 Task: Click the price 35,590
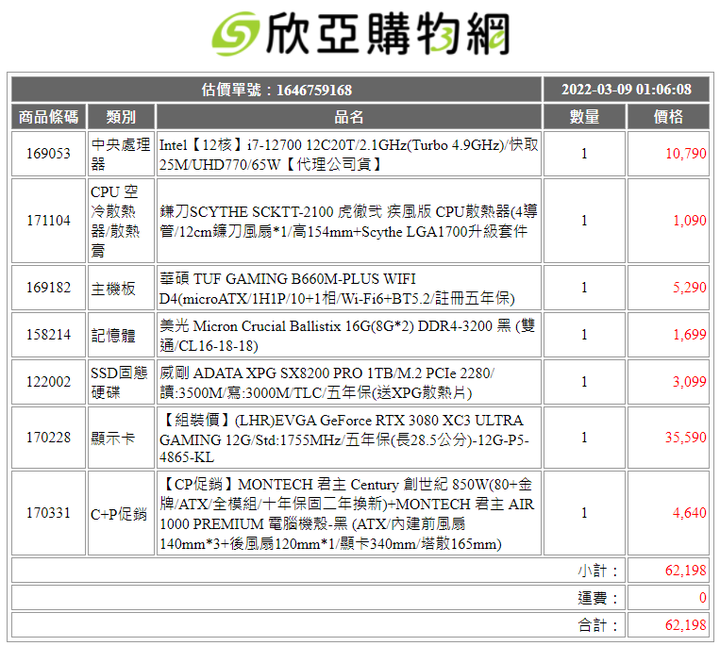coord(686,438)
